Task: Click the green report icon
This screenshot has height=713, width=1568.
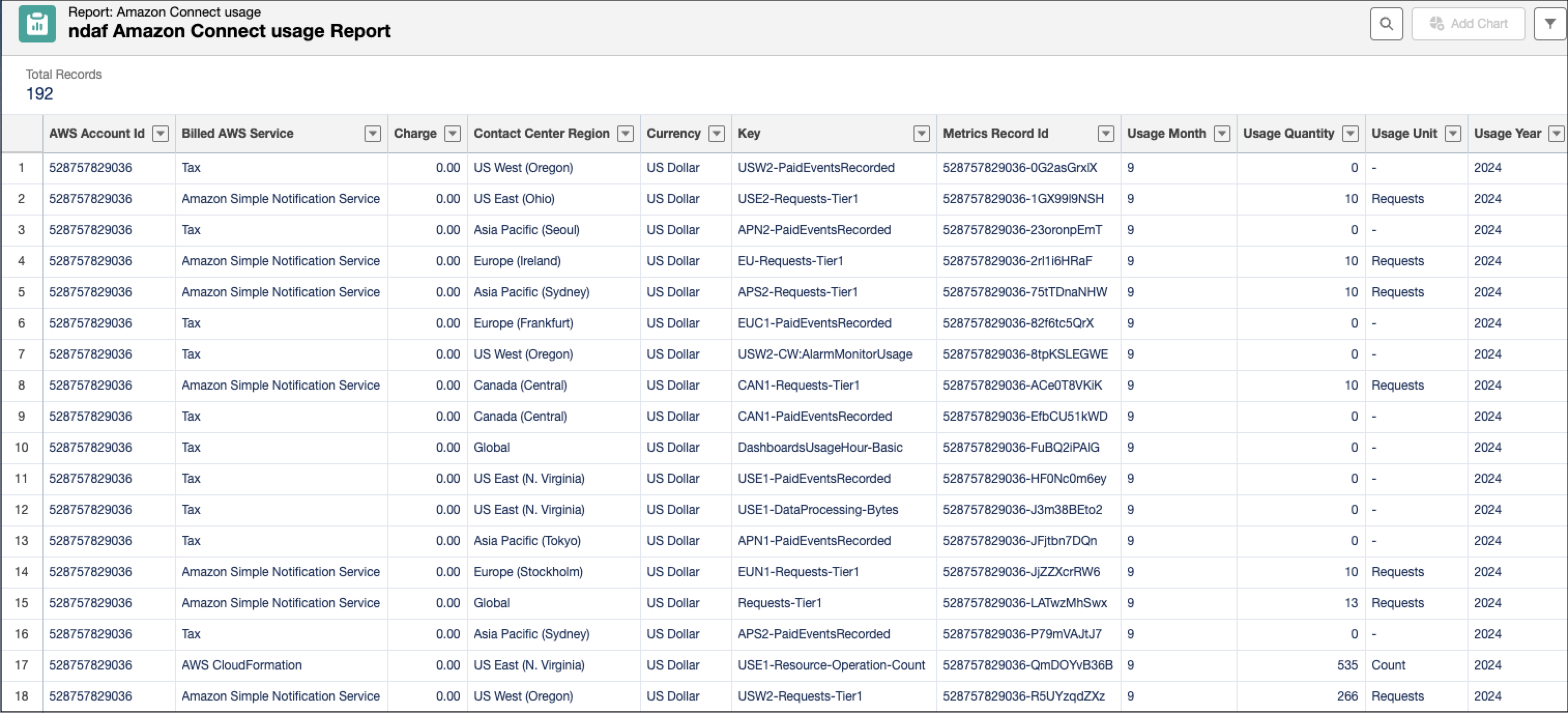Action: (37, 24)
